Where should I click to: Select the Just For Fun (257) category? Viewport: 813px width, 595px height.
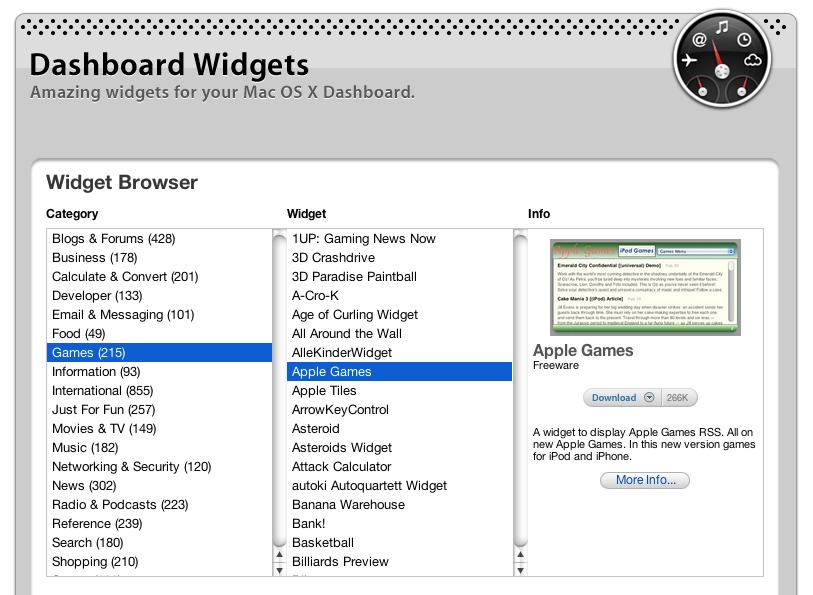click(x=159, y=409)
